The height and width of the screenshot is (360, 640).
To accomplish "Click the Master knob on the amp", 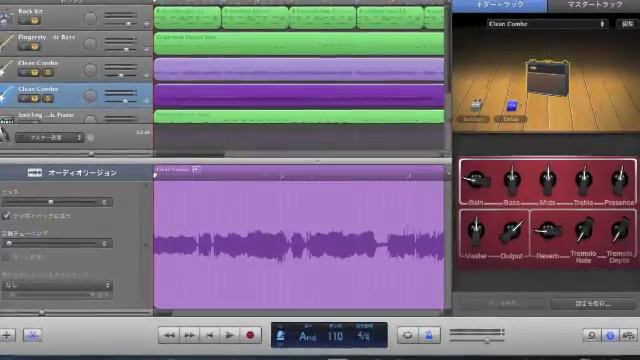I will click(476, 232).
